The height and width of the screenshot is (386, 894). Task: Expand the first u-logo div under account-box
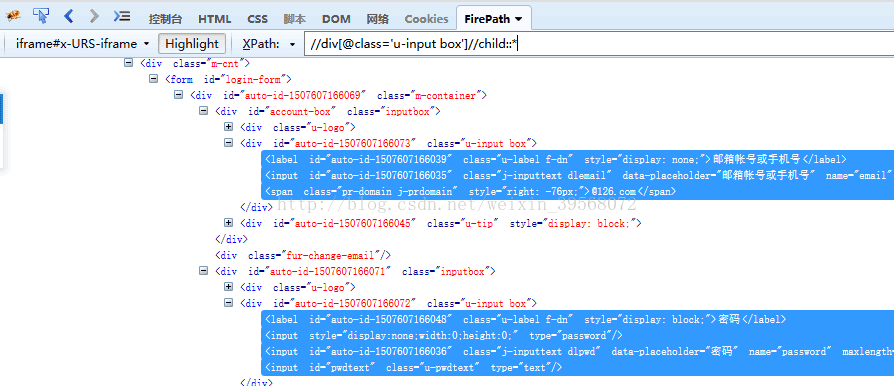(229, 127)
